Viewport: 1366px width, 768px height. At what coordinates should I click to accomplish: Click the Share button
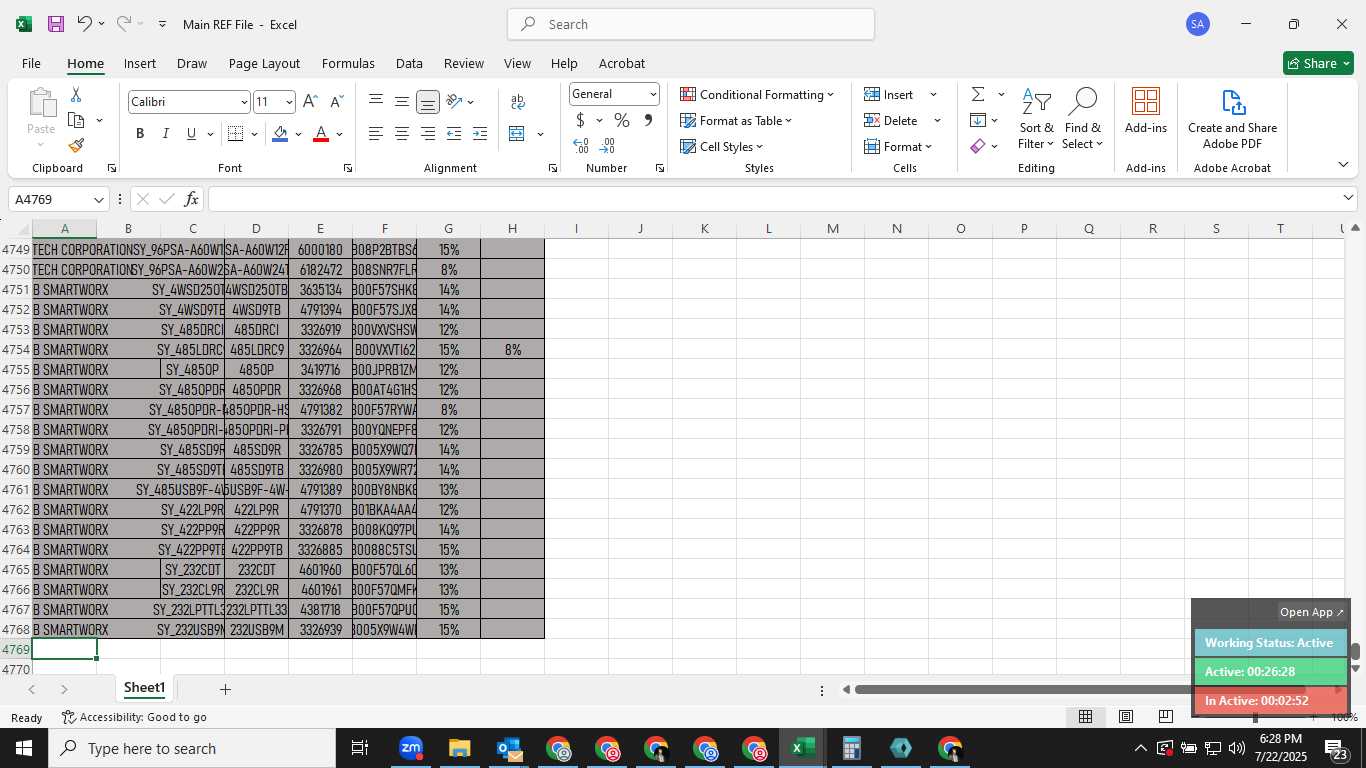point(1318,63)
